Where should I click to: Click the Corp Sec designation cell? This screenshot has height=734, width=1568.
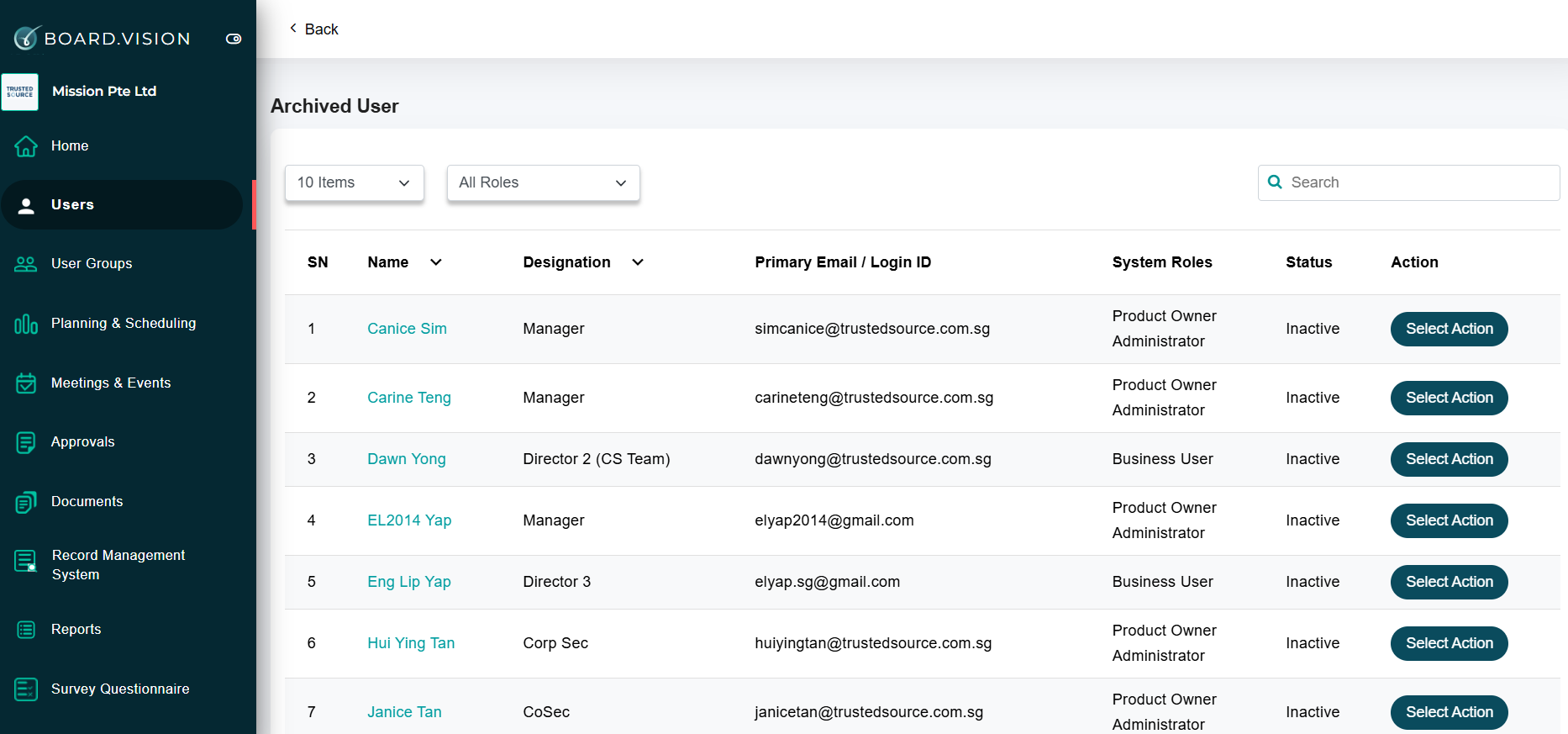[555, 643]
